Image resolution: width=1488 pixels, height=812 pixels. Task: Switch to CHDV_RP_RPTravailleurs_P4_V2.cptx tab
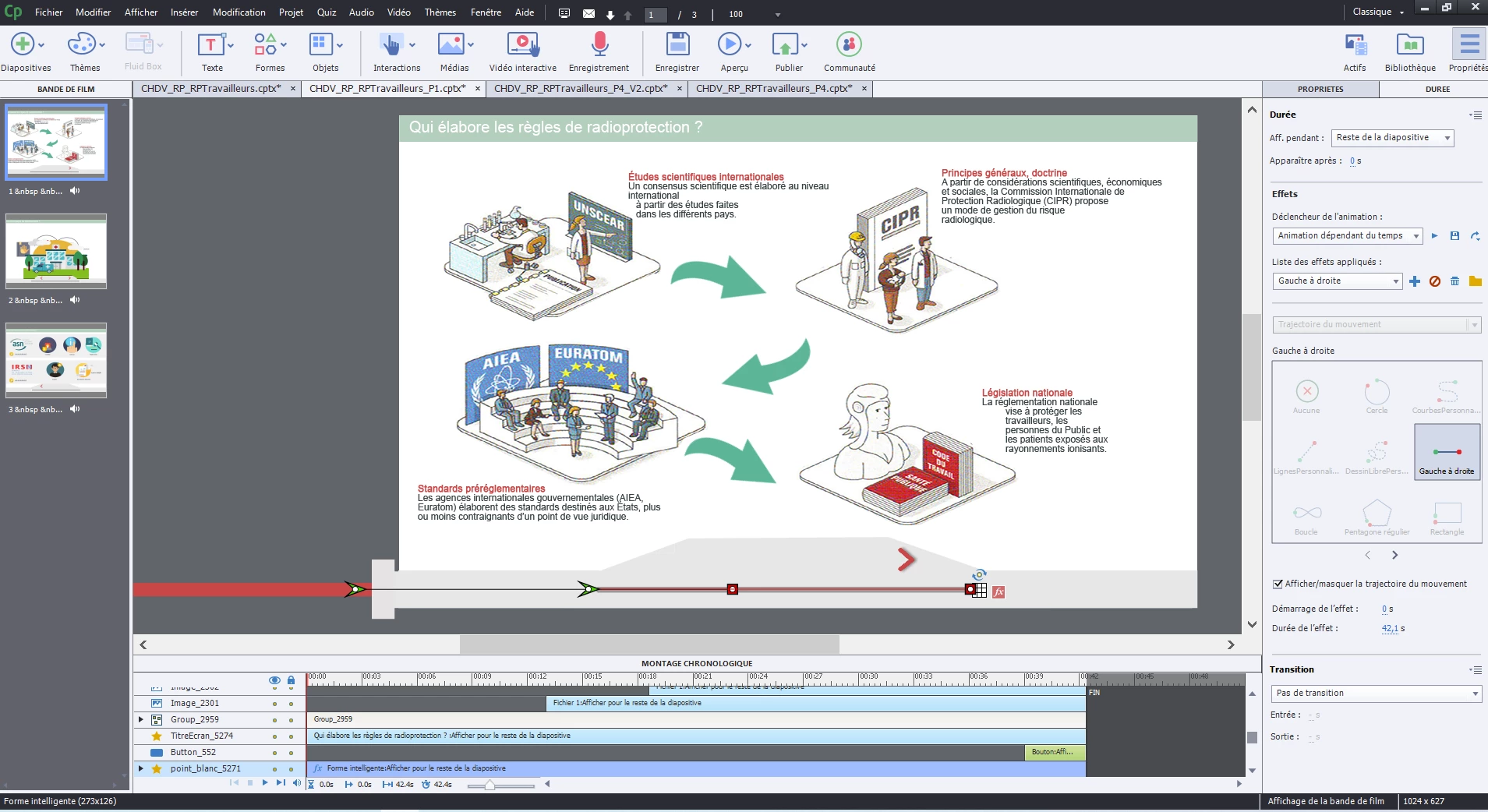coord(581,89)
